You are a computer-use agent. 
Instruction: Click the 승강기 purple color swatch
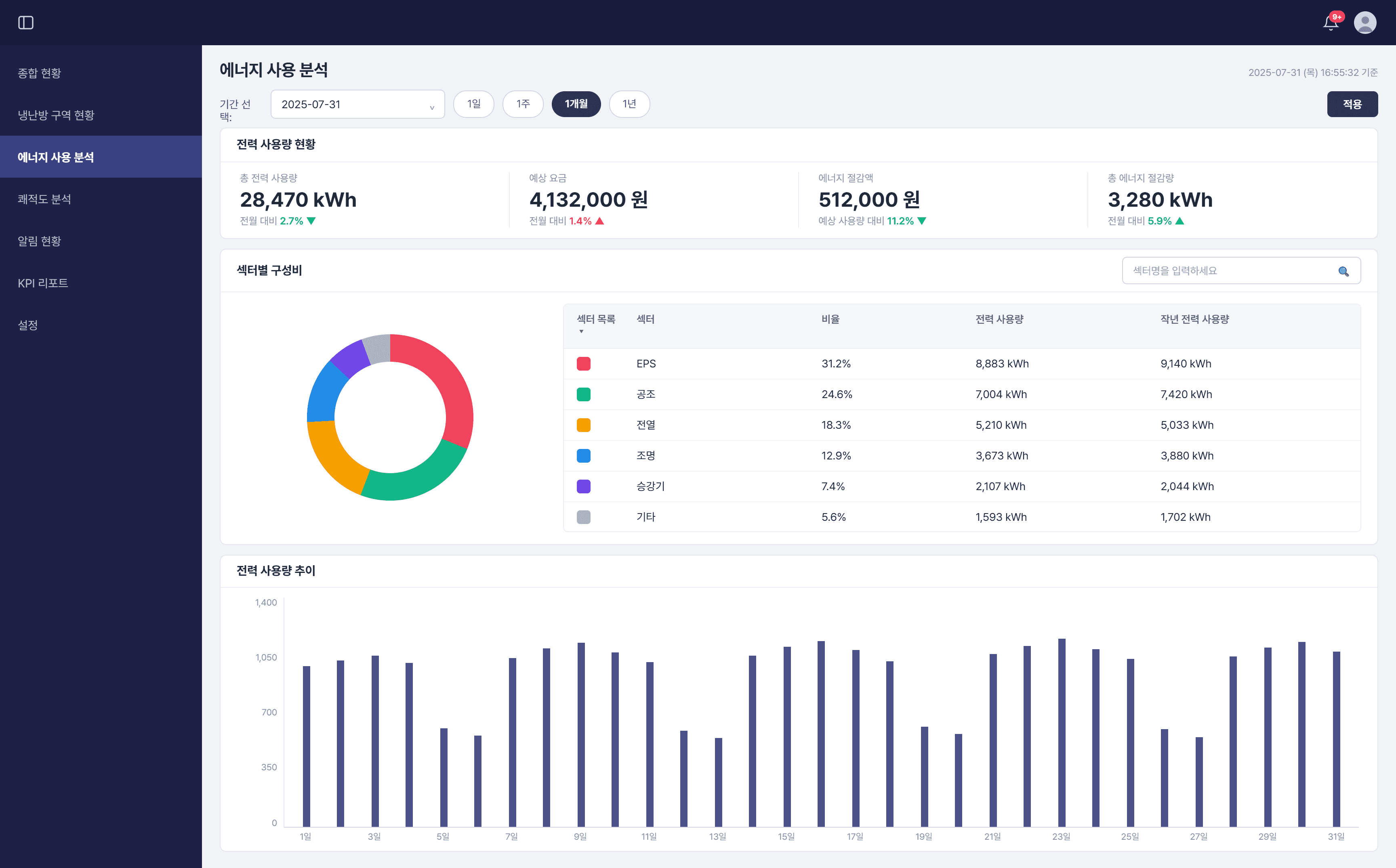pyautogui.click(x=583, y=486)
